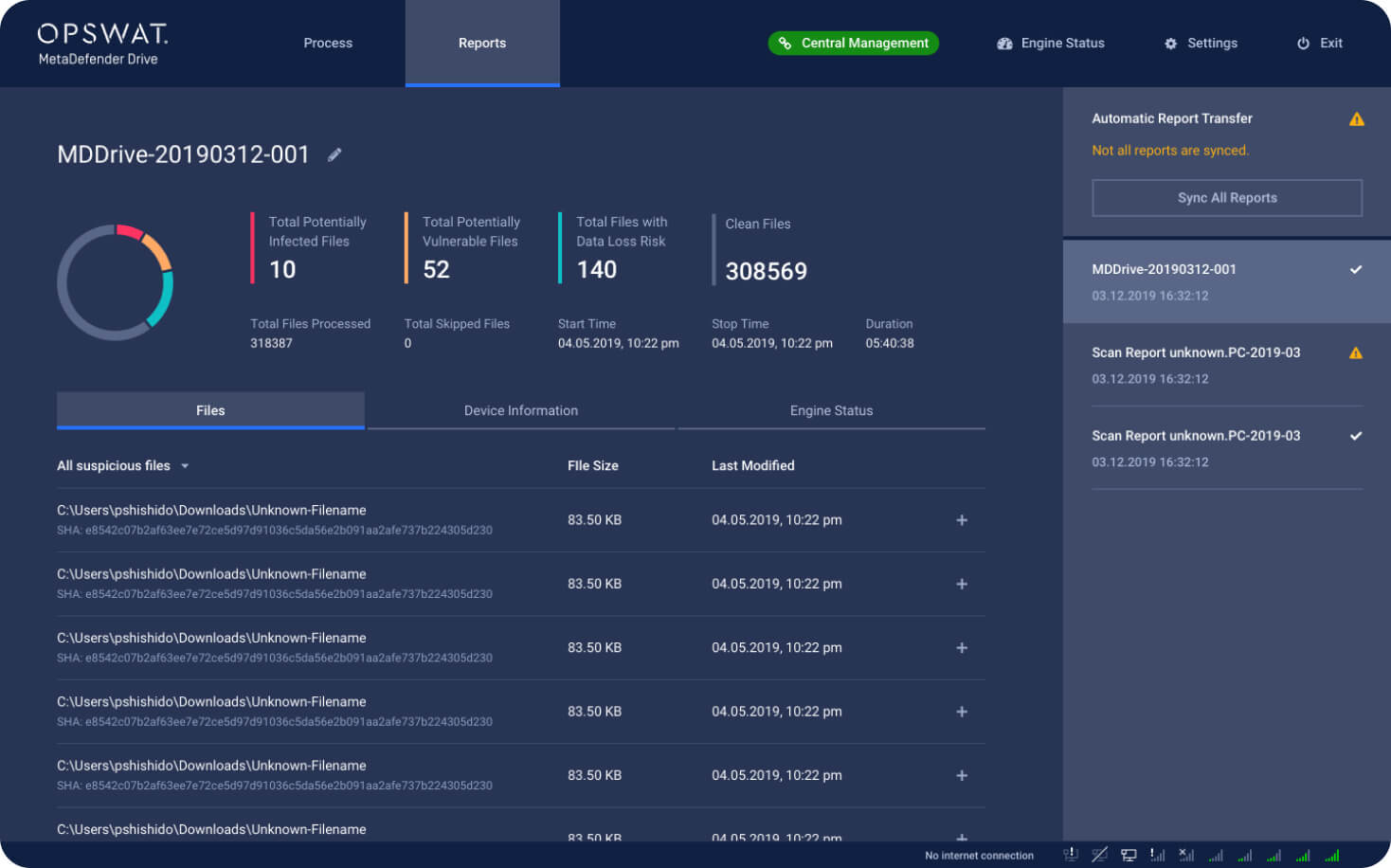Click the full-strength green signal icon

pyautogui.click(x=1331, y=855)
